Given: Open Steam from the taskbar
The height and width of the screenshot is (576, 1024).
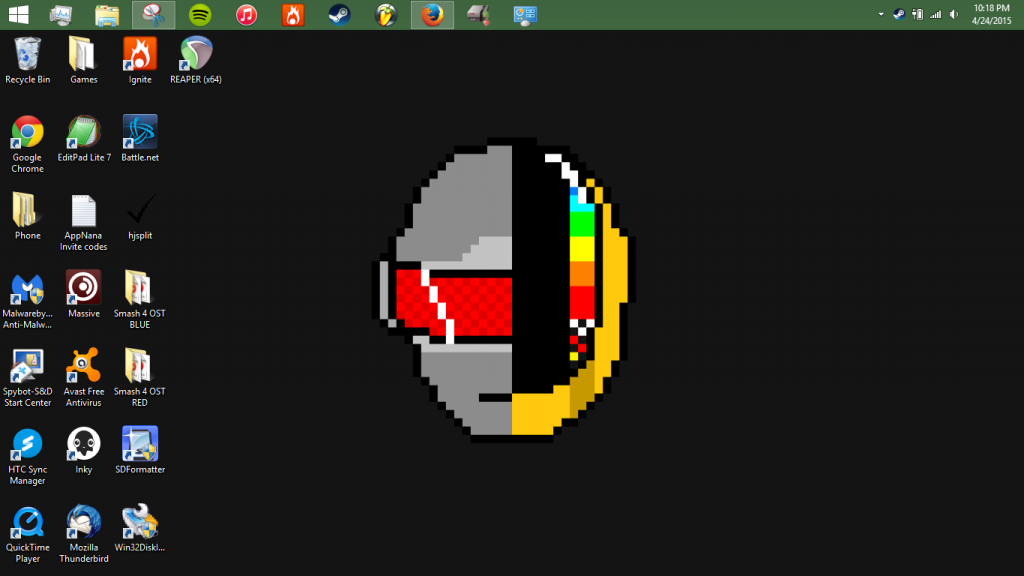Looking at the screenshot, I should pos(339,15).
